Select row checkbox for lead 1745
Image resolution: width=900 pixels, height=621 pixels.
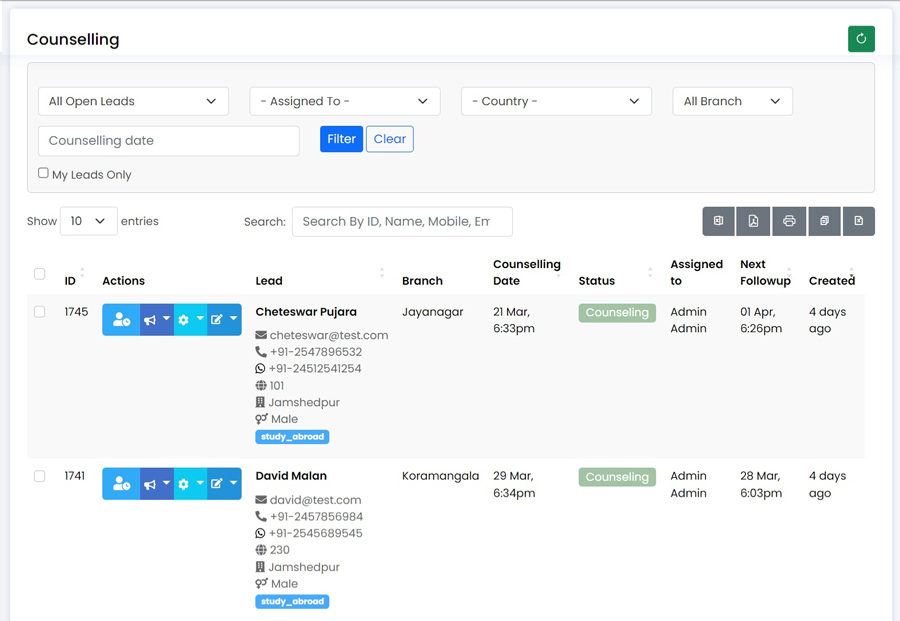coord(40,312)
